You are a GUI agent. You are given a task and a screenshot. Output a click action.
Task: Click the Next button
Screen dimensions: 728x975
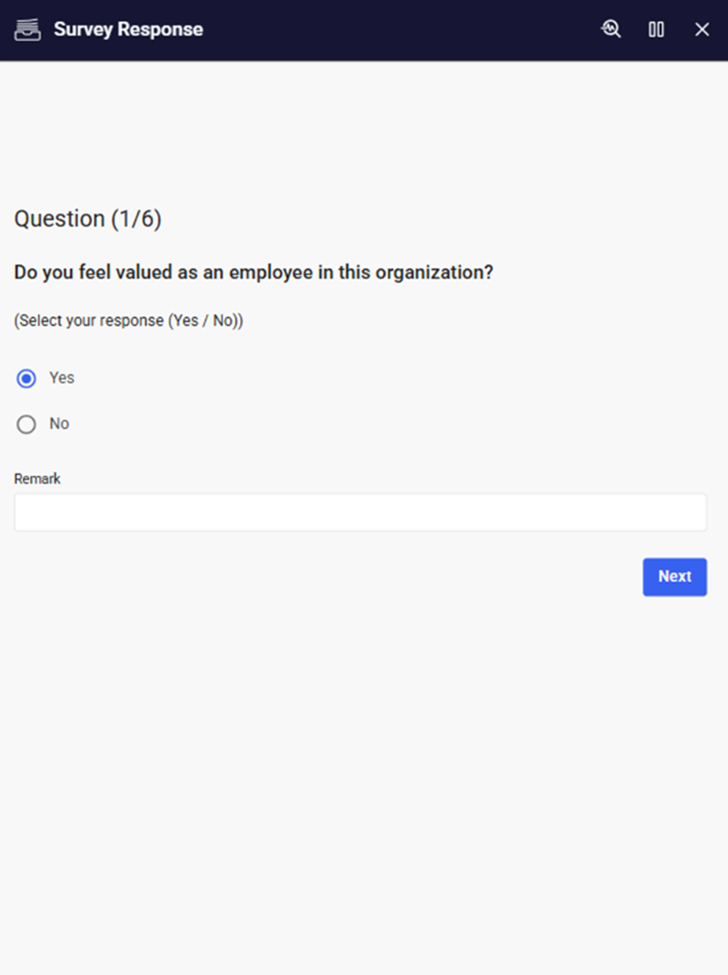pyautogui.click(x=674, y=577)
